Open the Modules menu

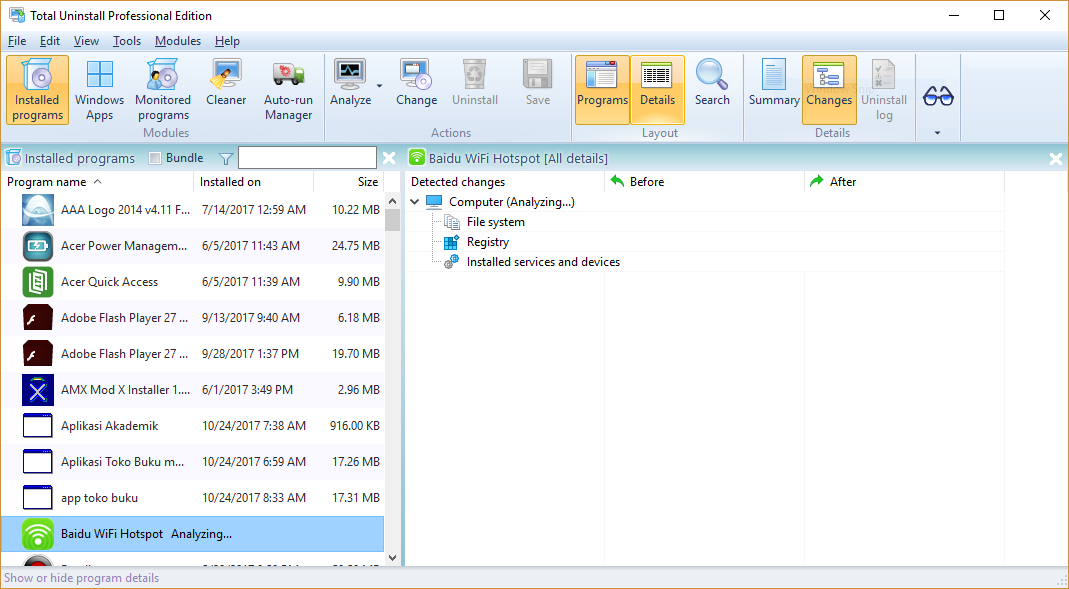click(178, 41)
